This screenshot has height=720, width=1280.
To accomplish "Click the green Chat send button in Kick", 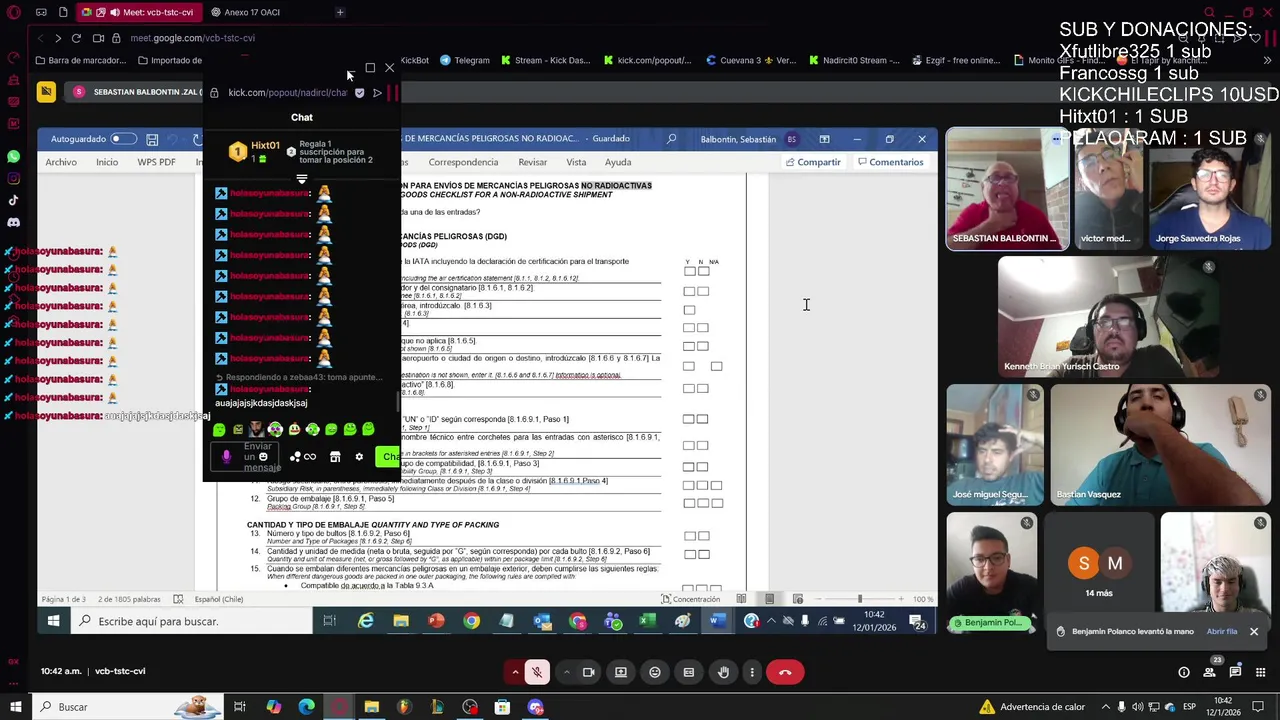I will pyautogui.click(x=388, y=457).
